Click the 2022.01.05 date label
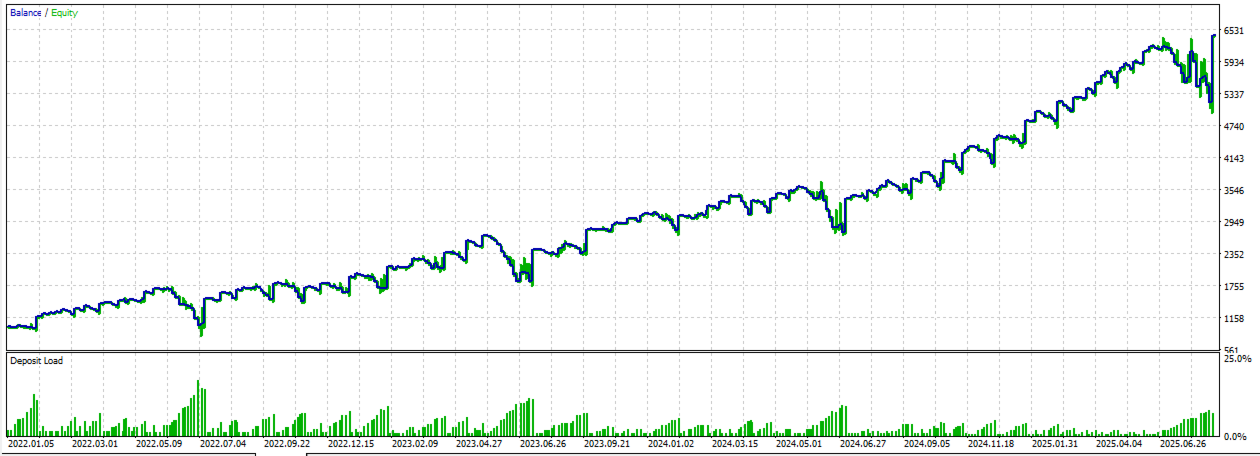This screenshot has width=1260, height=456. (31, 442)
